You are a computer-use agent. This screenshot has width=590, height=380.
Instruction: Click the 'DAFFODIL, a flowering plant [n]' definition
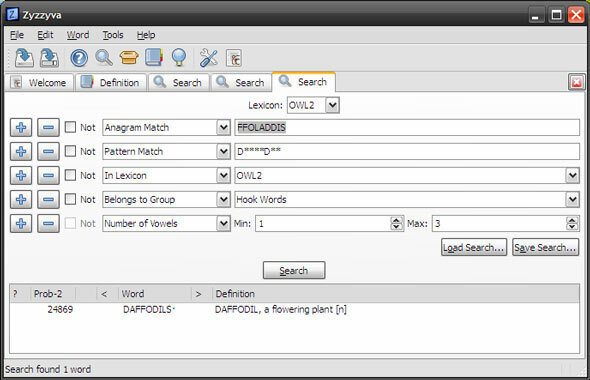281,310
